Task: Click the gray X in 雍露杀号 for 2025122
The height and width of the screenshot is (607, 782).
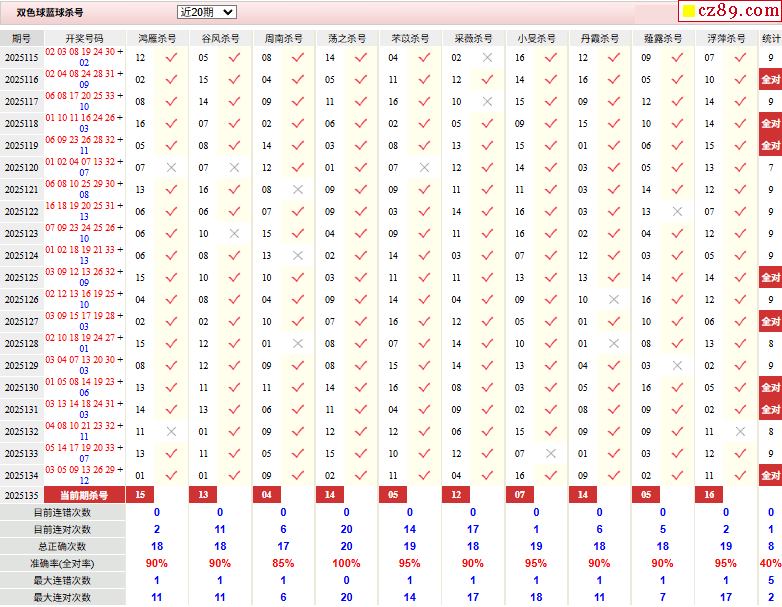Action: tap(677, 212)
